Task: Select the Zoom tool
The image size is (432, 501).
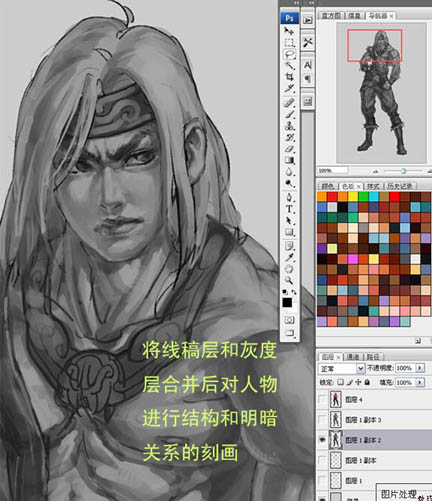Action: pos(289,280)
